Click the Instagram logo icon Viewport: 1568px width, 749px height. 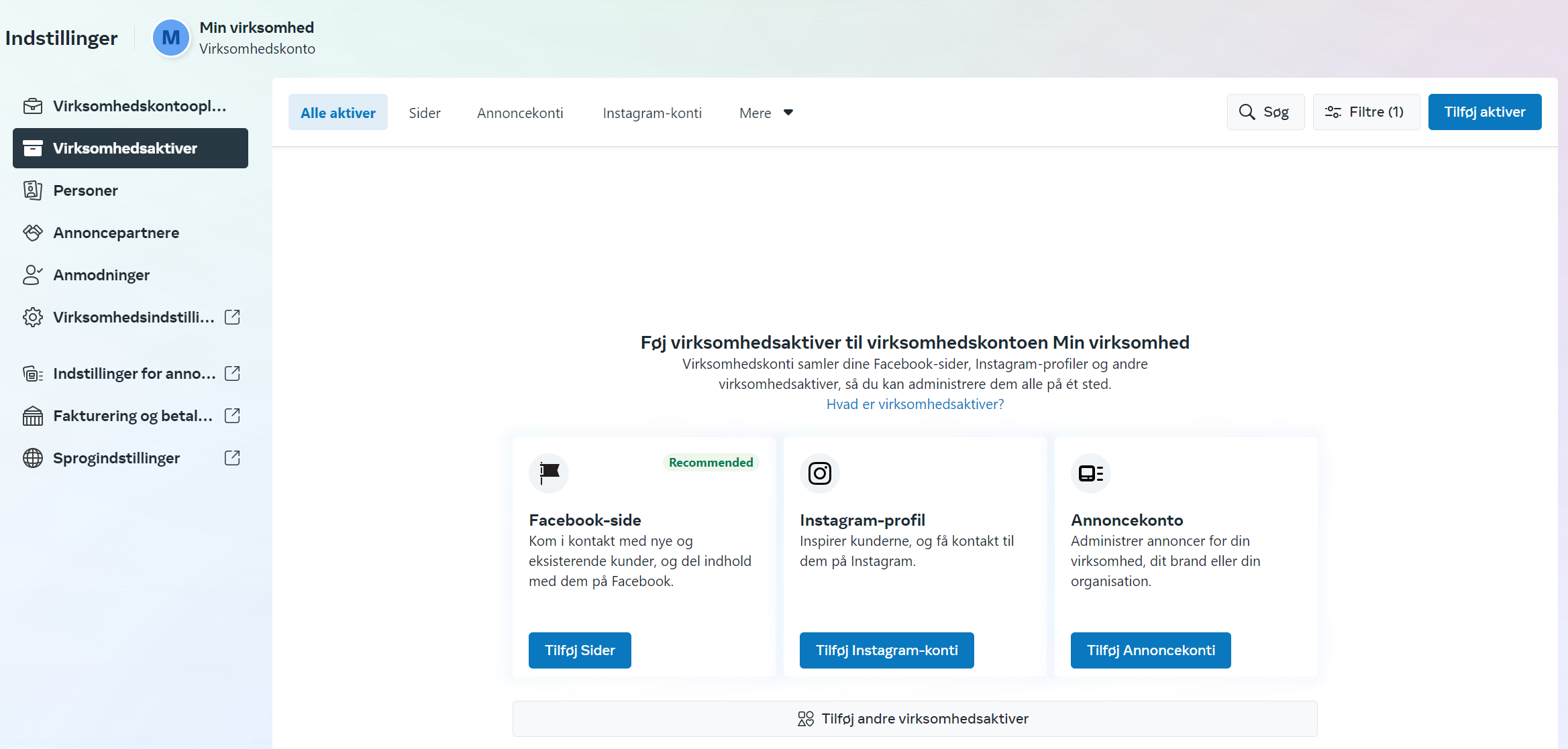[820, 473]
